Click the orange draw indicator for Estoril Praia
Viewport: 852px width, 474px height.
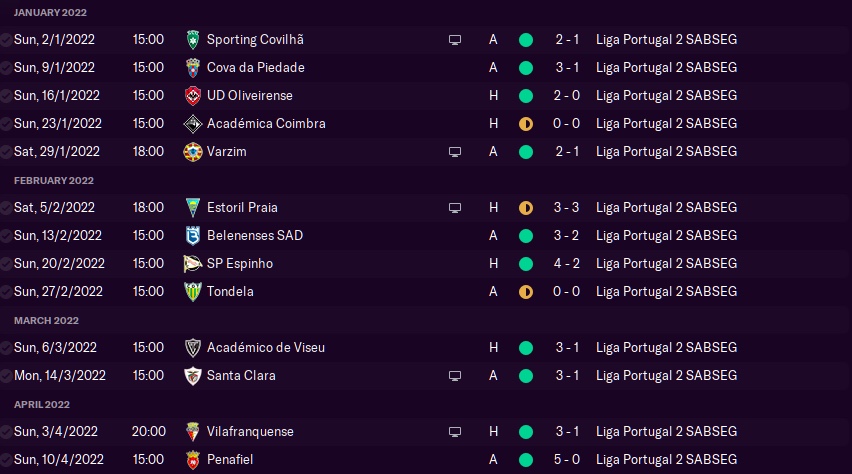coord(526,208)
